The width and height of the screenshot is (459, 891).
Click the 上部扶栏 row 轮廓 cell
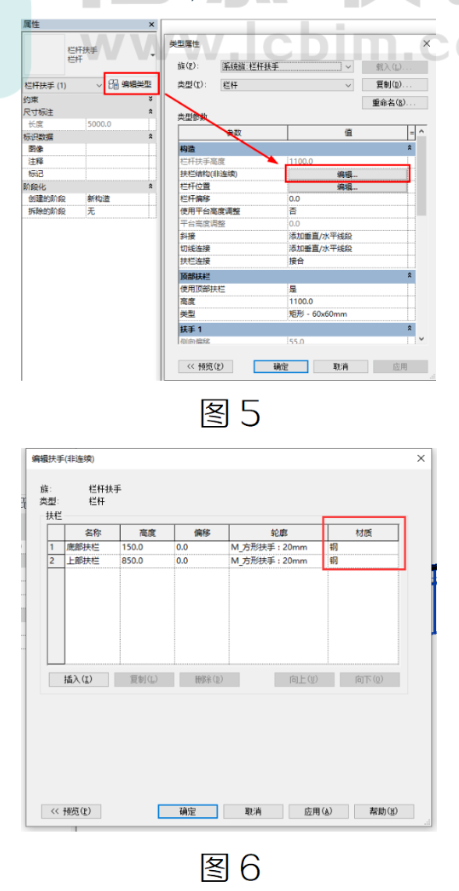(278, 561)
